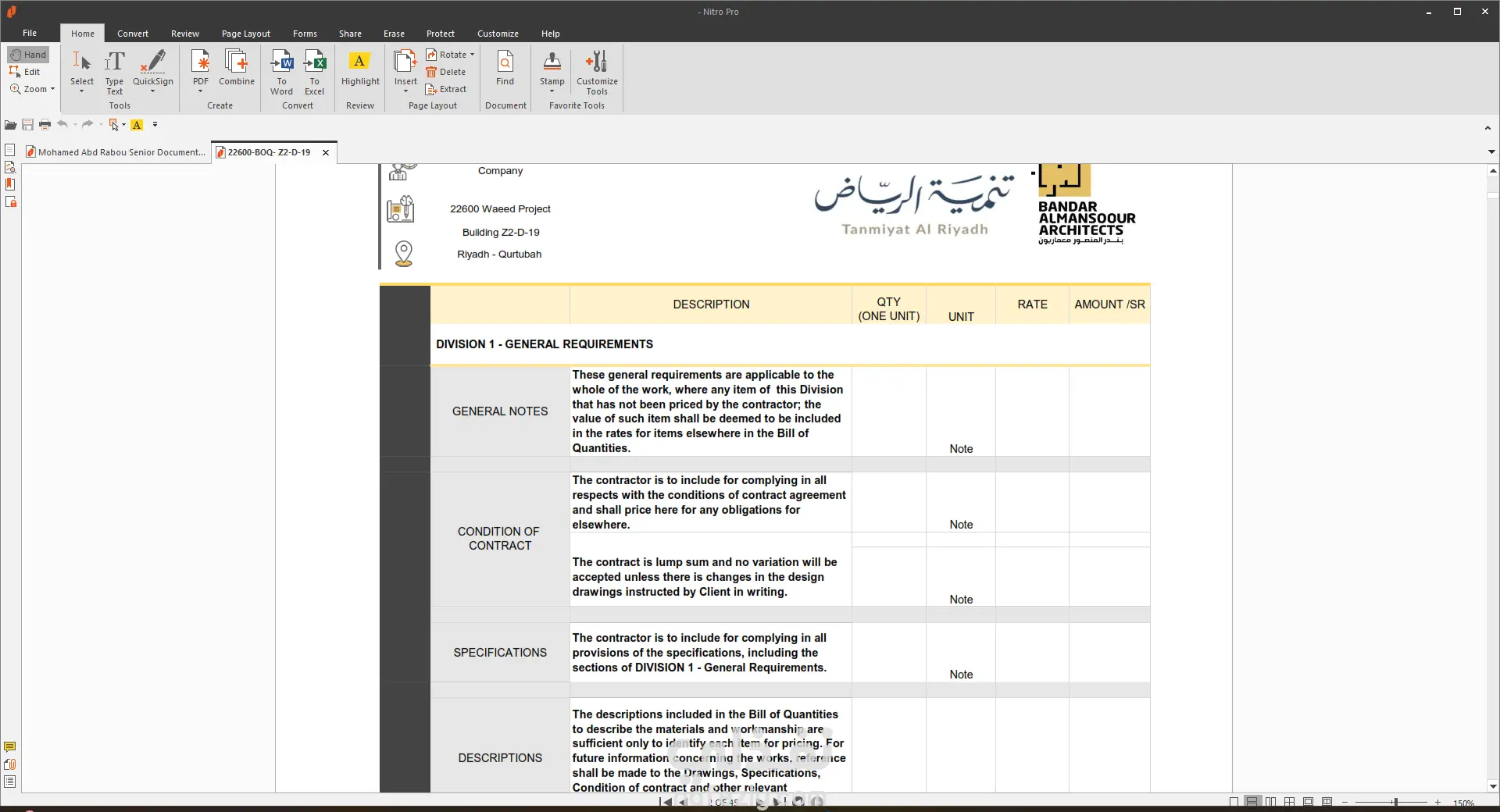Open the Page Layout ribbon tab
This screenshot has height=812, width=1500.
point(245,34)
